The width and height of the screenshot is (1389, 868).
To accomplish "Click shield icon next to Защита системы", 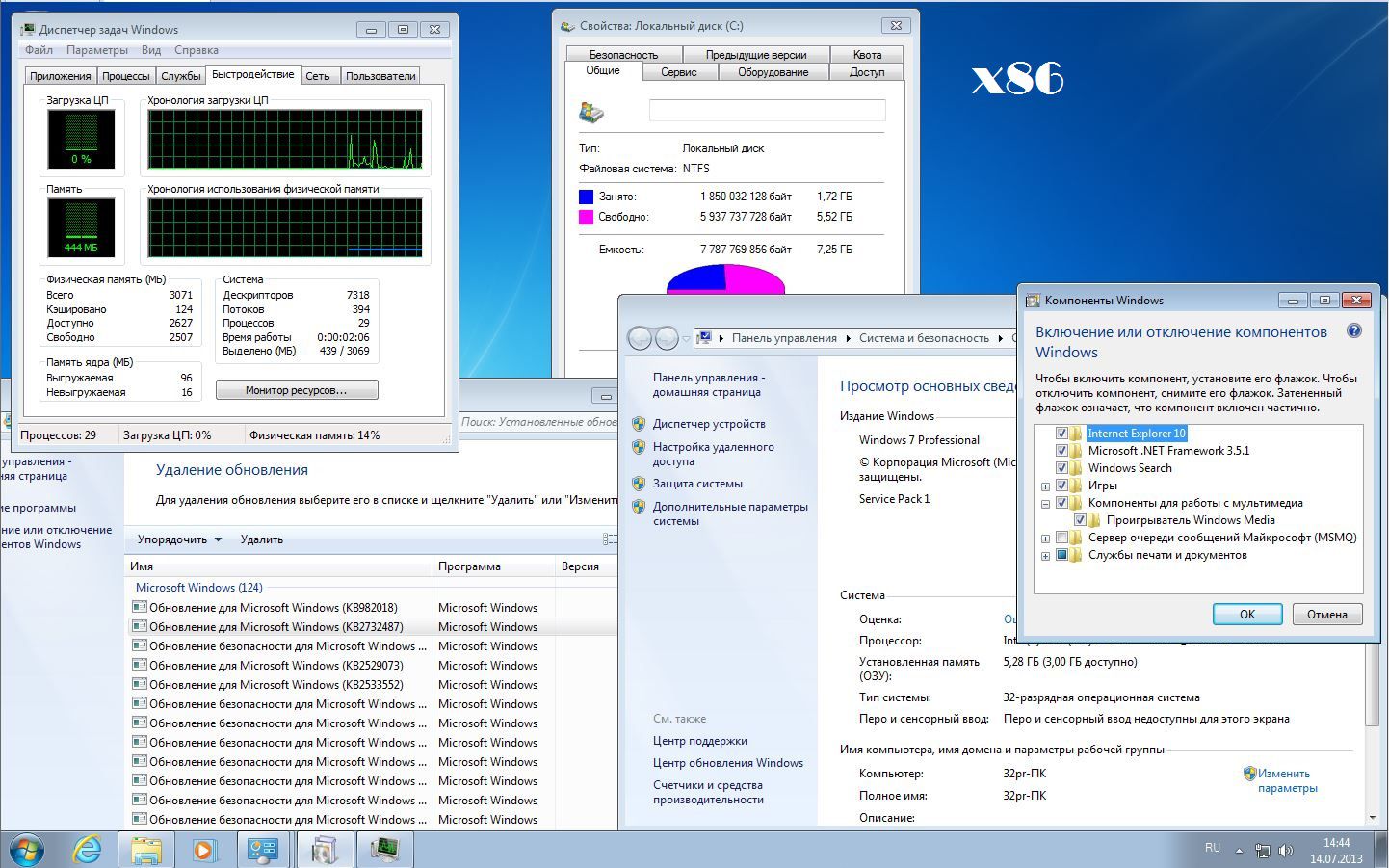I will point(638,484).
